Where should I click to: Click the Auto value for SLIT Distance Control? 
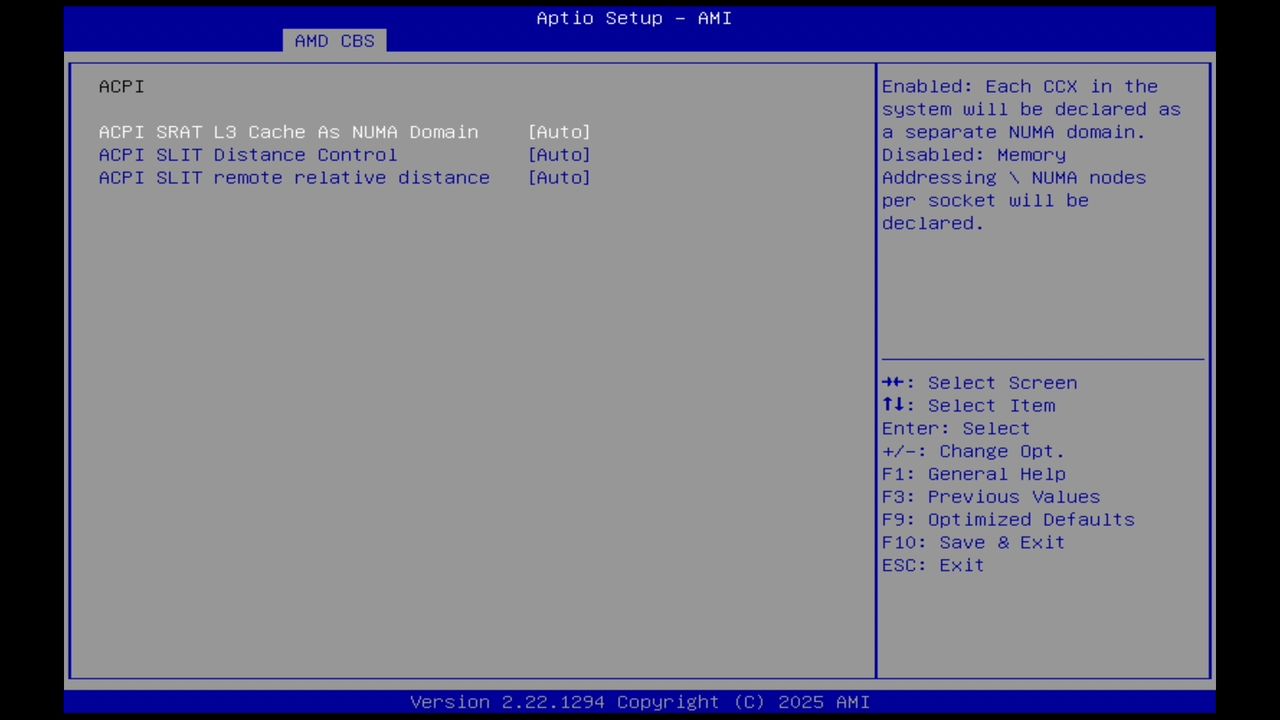(559, 154)
